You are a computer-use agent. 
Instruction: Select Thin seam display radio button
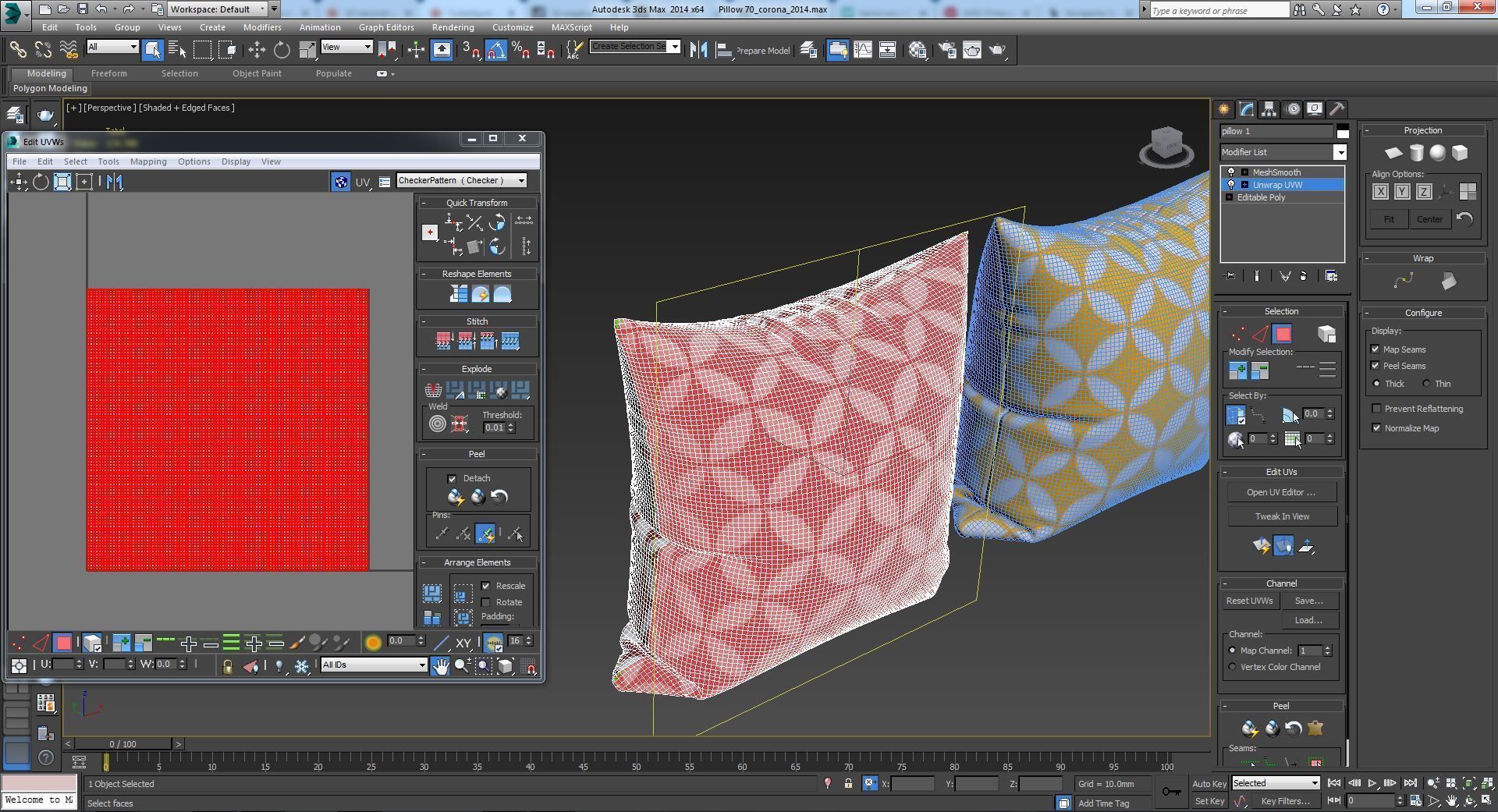pyautogui.click(x=1426, y=384)
